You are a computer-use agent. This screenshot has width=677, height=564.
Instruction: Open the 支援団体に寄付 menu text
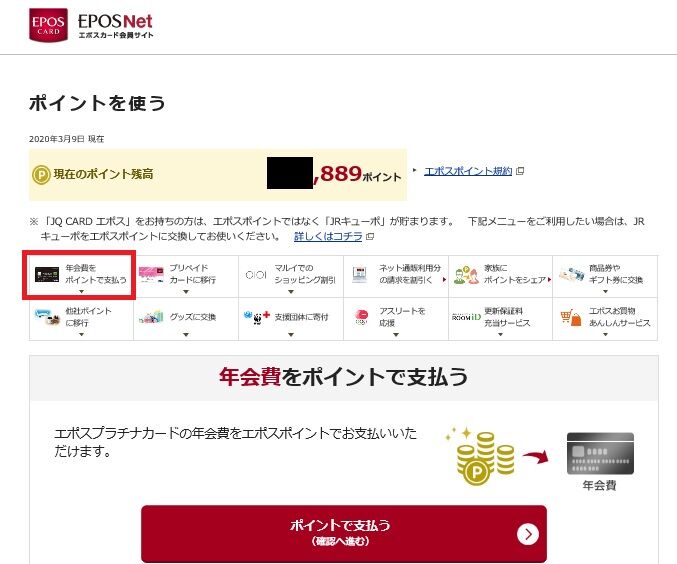pos(301,317)
